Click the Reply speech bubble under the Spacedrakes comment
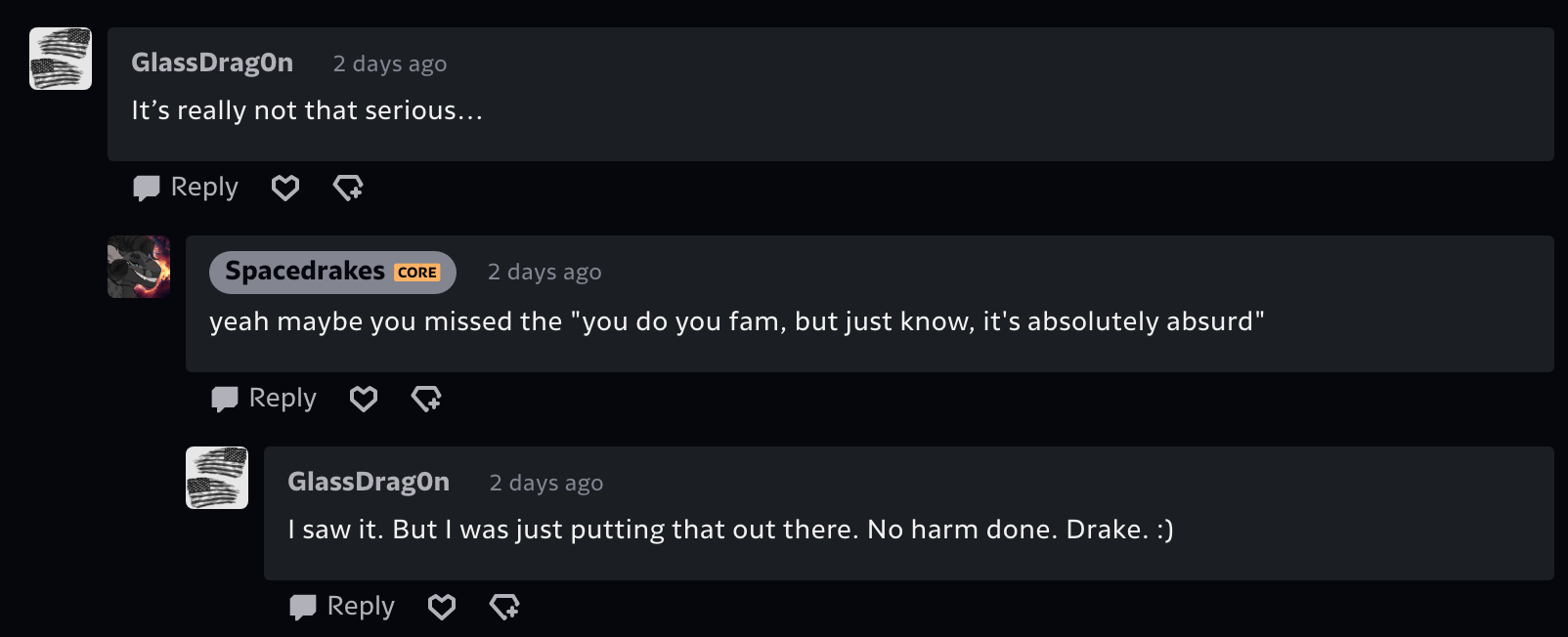This screenshot has width=1568, height=637. pyautogui.click(x=264, y=398)
